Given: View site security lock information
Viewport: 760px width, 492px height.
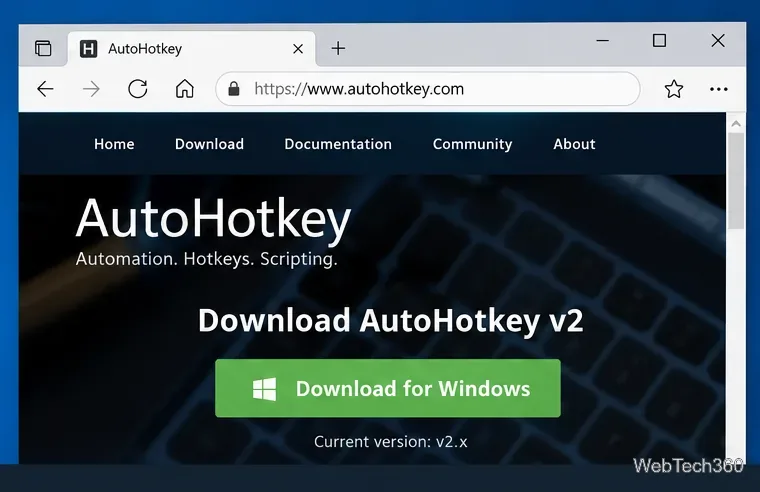Looking at the screenshot, I should [x=234, y=89].
